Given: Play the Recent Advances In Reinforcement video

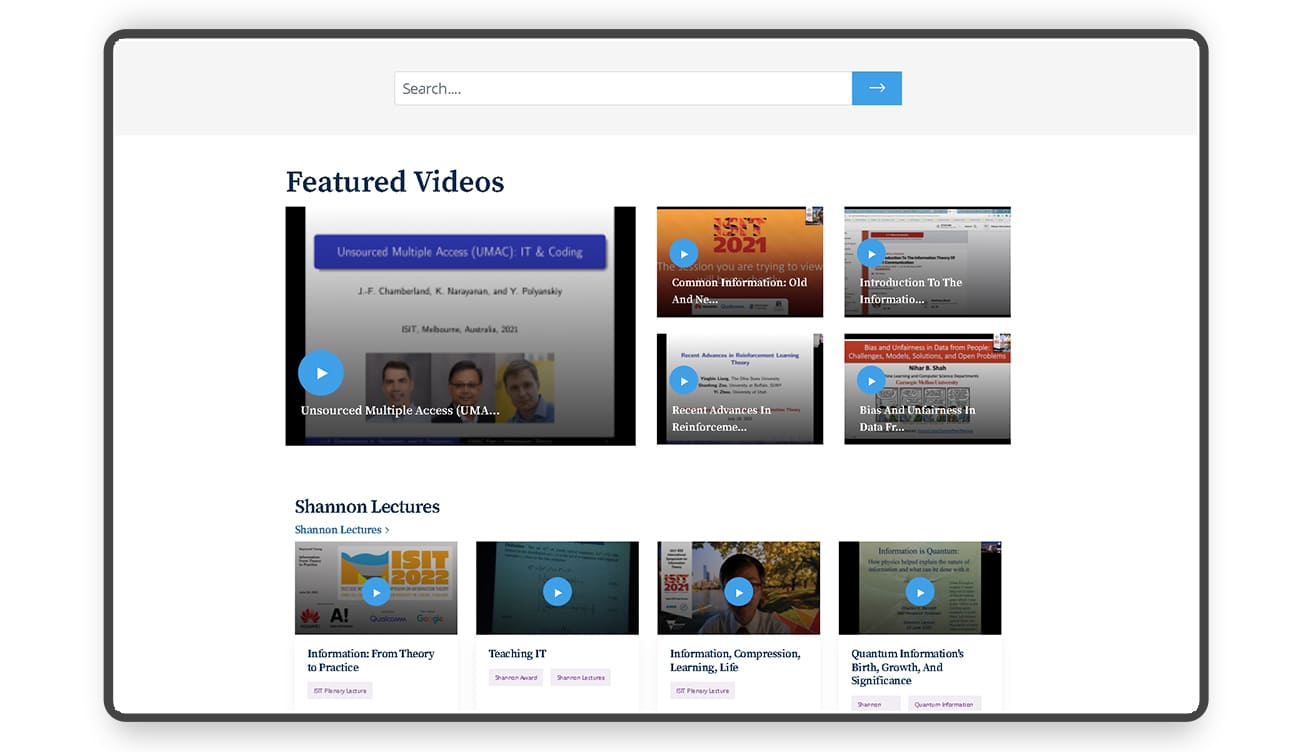Looking at the screenshot, I should [684, 381].
